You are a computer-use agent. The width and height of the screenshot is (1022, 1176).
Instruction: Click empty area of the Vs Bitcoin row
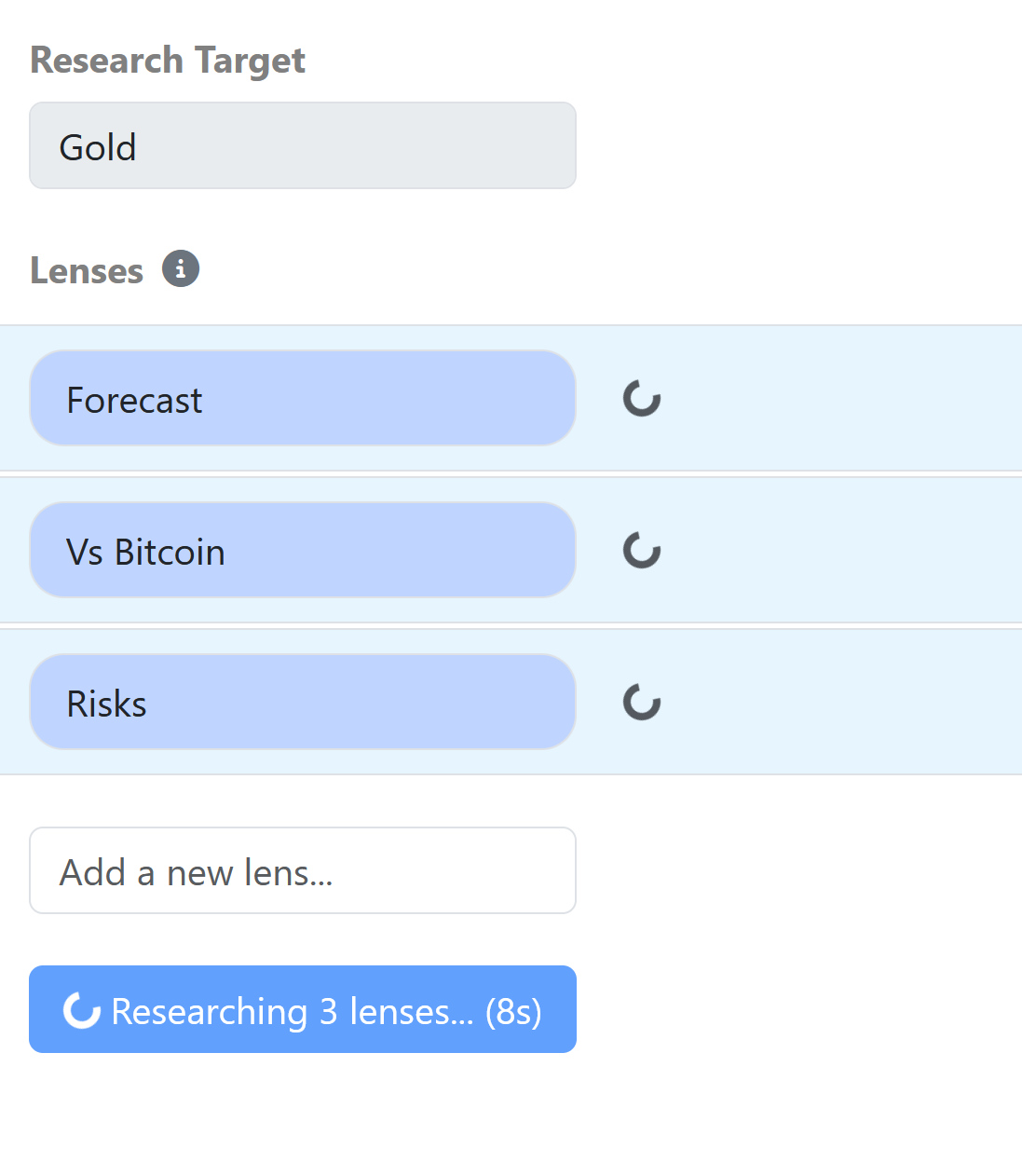click(x=838, y=550)
